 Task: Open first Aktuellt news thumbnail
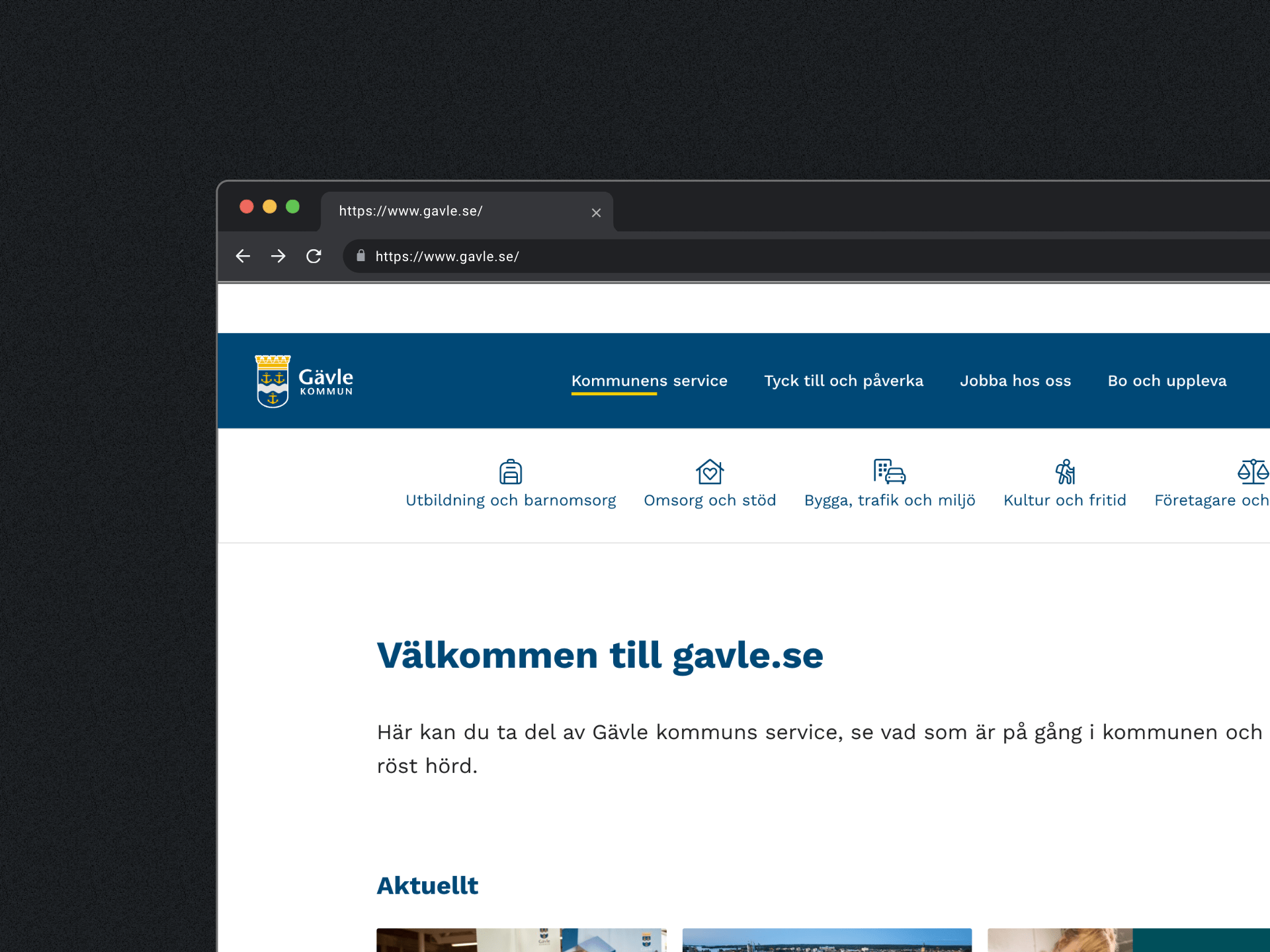click(521, 940)
